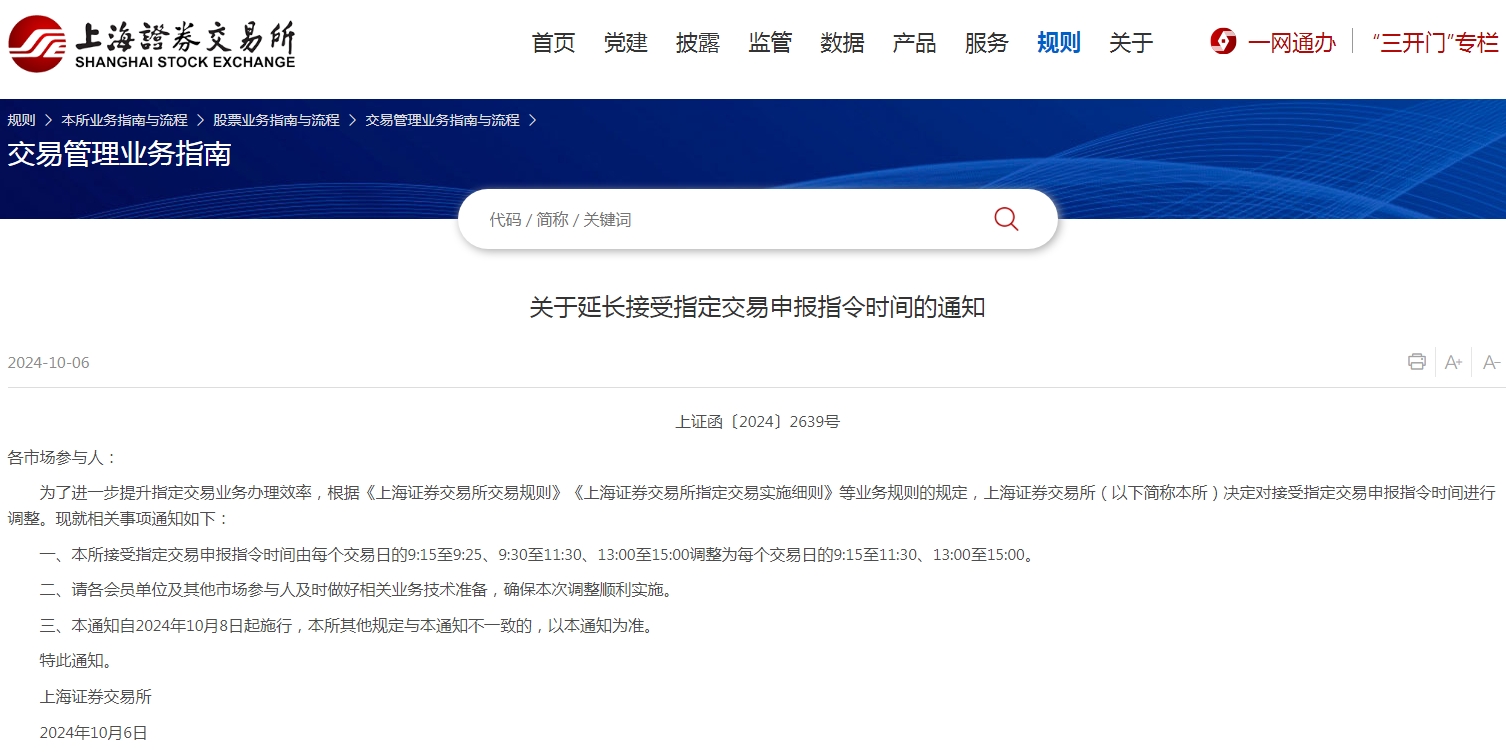1506x754 pixels.
Task: Click the print page icon
Action: coord(1417,362)
